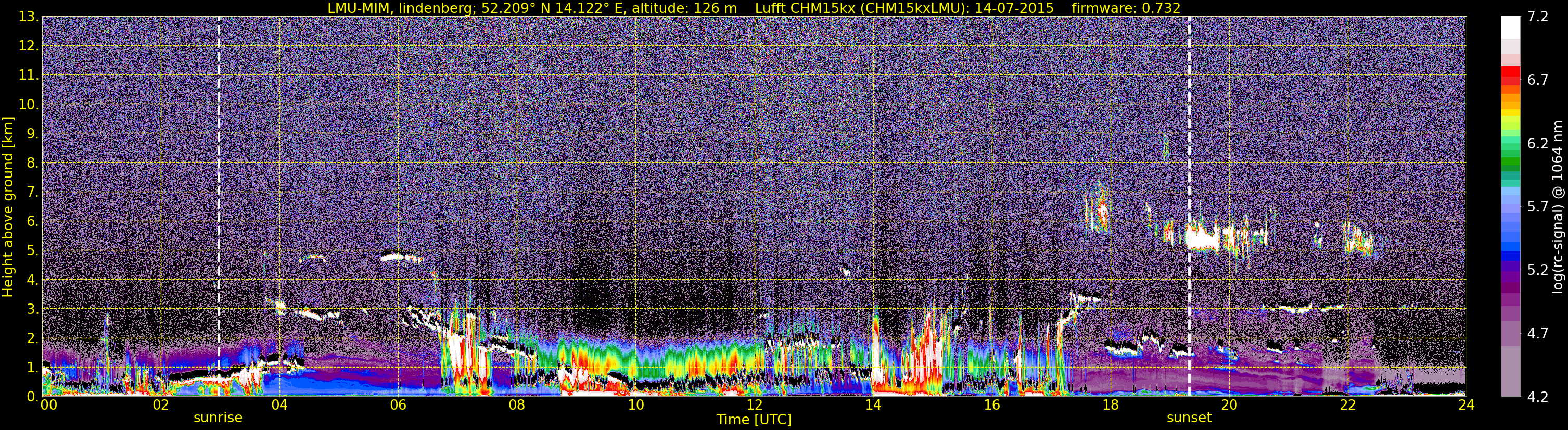Click the '10' time axis tick label

(x=635, y=406)
